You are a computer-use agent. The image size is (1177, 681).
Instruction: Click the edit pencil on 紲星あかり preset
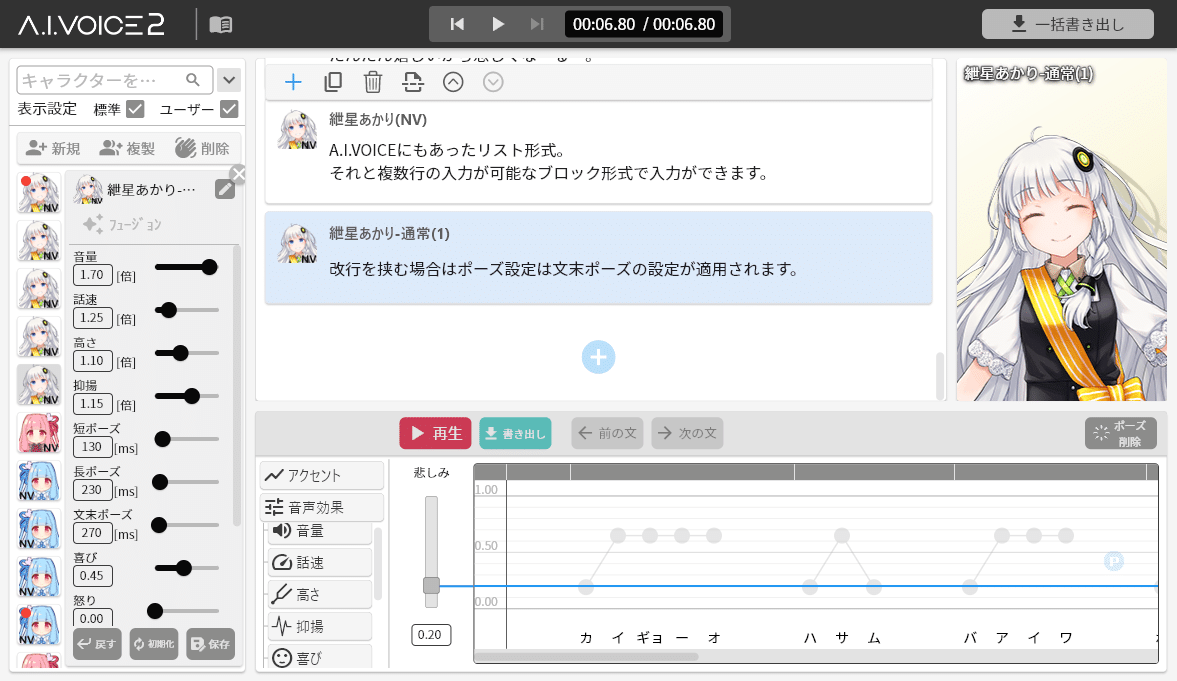pos(225,188)
